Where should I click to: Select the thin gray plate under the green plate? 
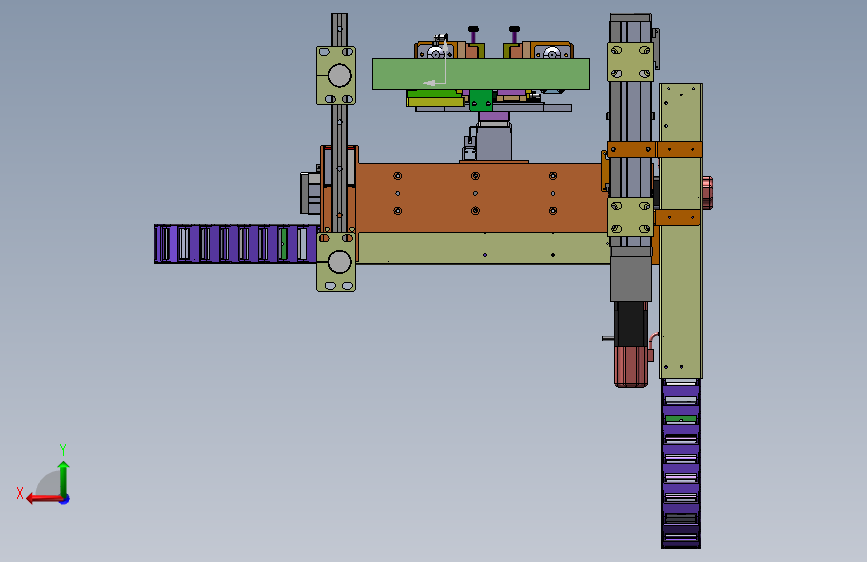click(x=493, y=108)
